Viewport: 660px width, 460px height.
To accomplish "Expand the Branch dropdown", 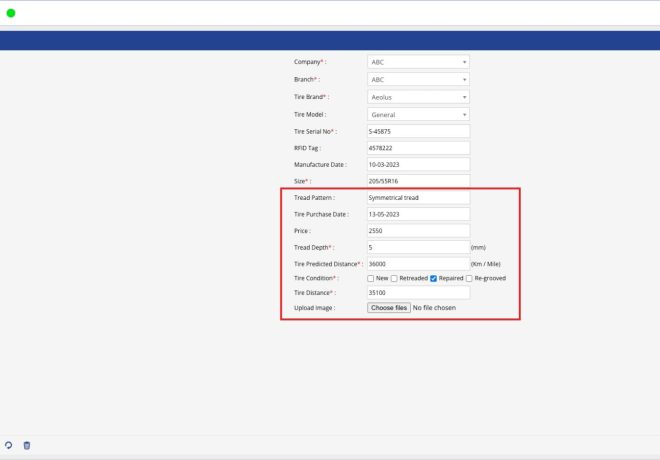I will point(418,79).
